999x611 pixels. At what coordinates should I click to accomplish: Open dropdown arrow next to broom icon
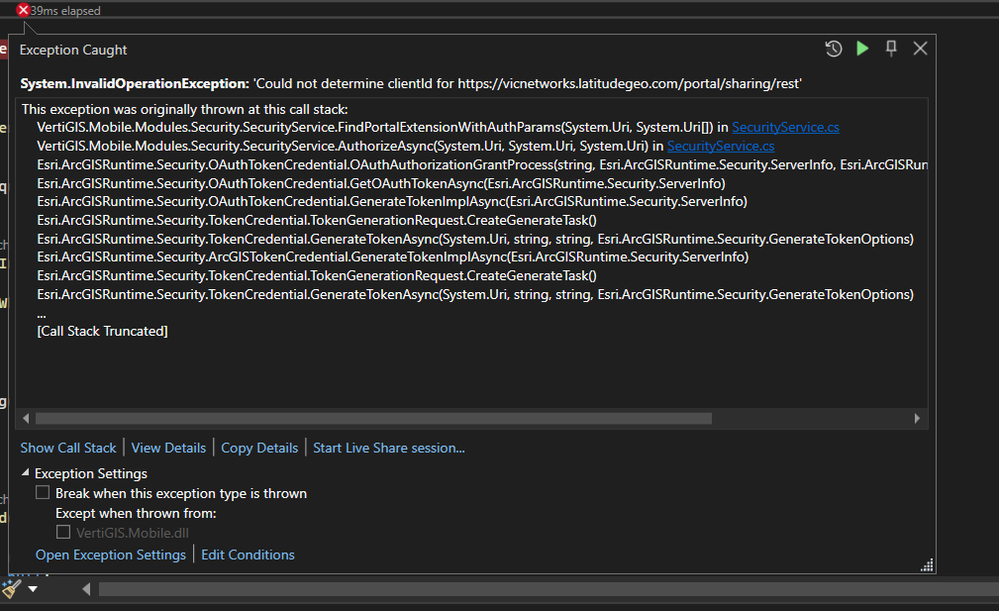[33, 589]
